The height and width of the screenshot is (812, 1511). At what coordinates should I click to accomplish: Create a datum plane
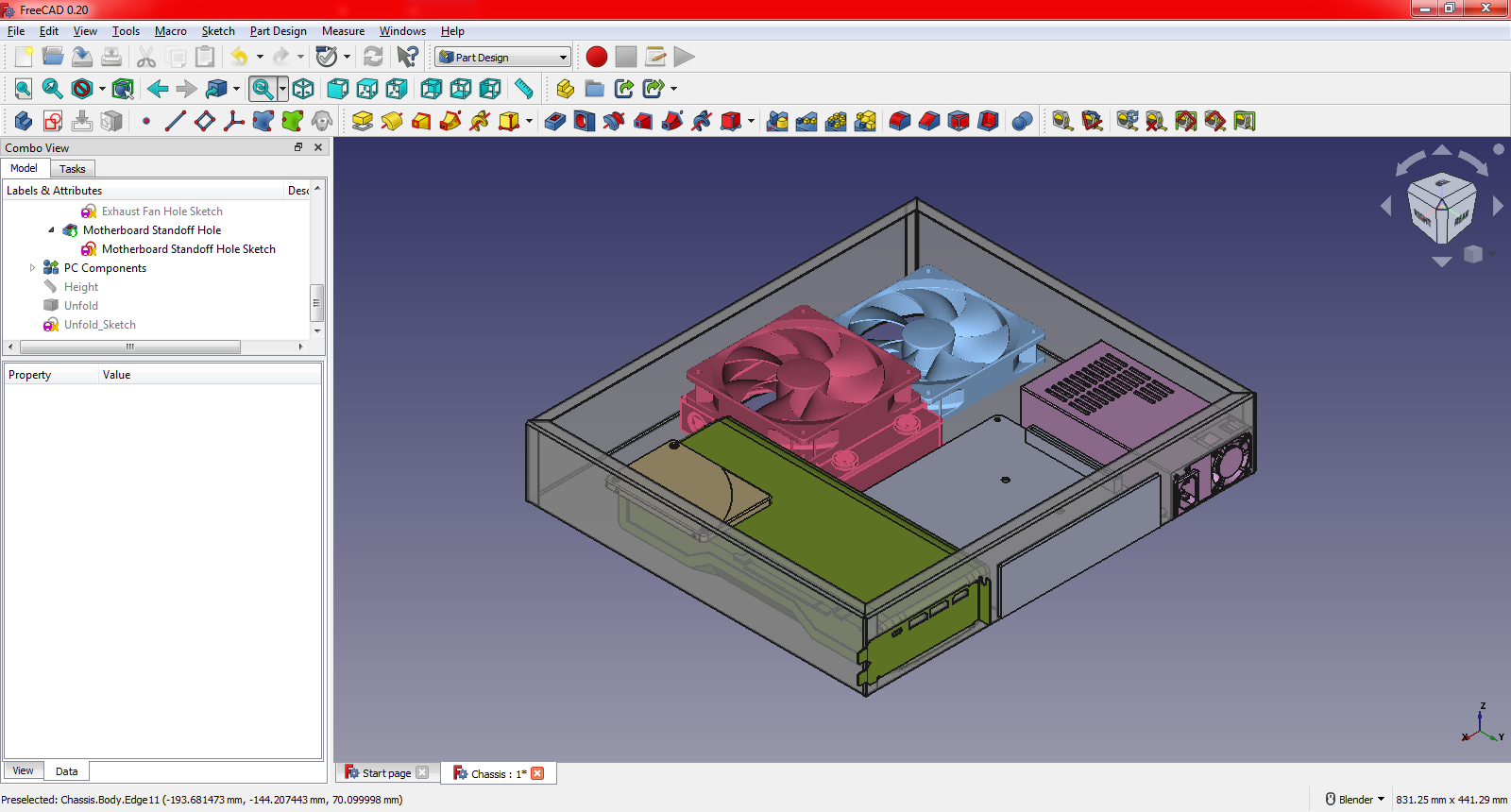pos(205,121)
